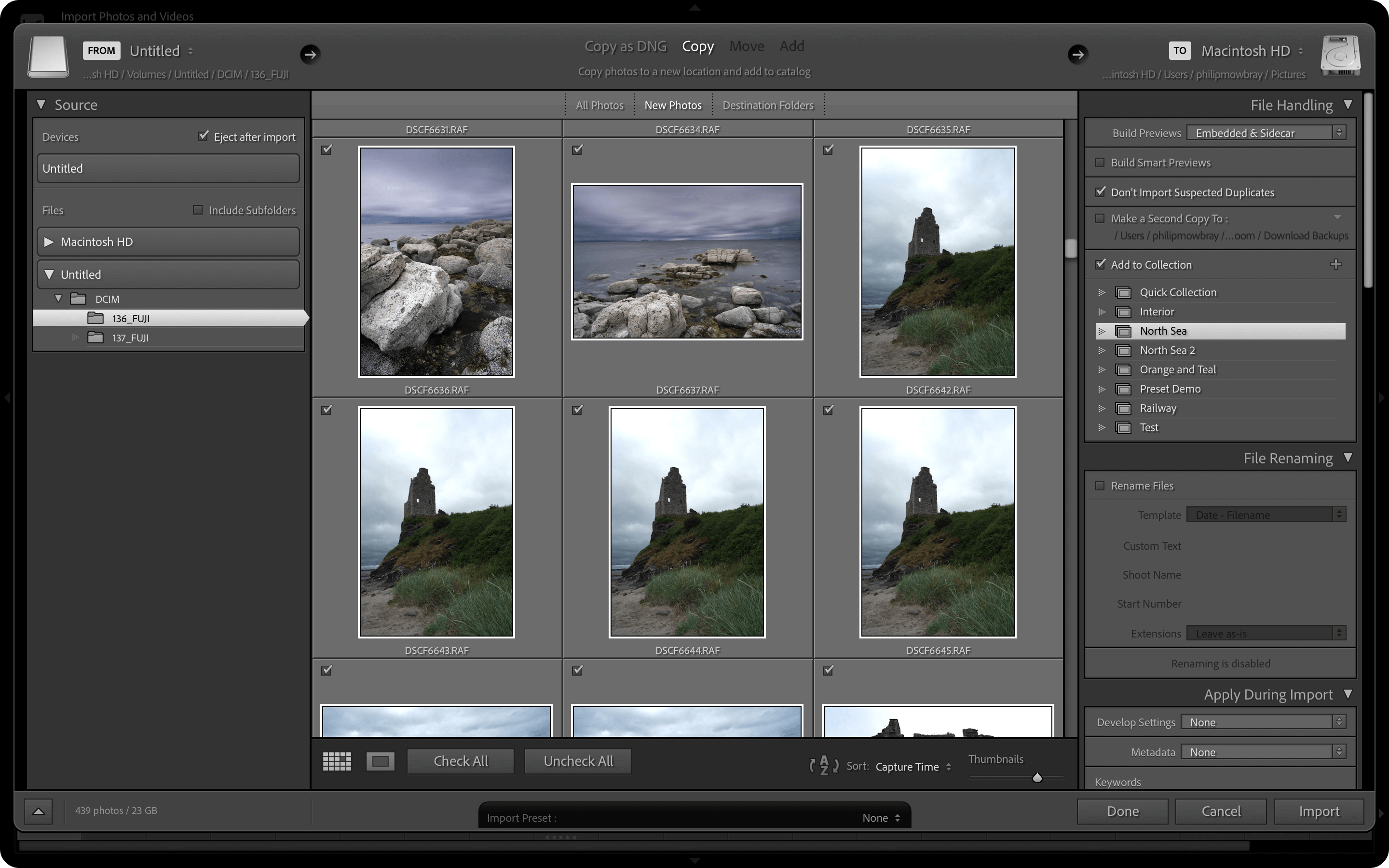Enable Include Subfolders checkbox
1389x868 pixels.
click(x=197, y=210)
